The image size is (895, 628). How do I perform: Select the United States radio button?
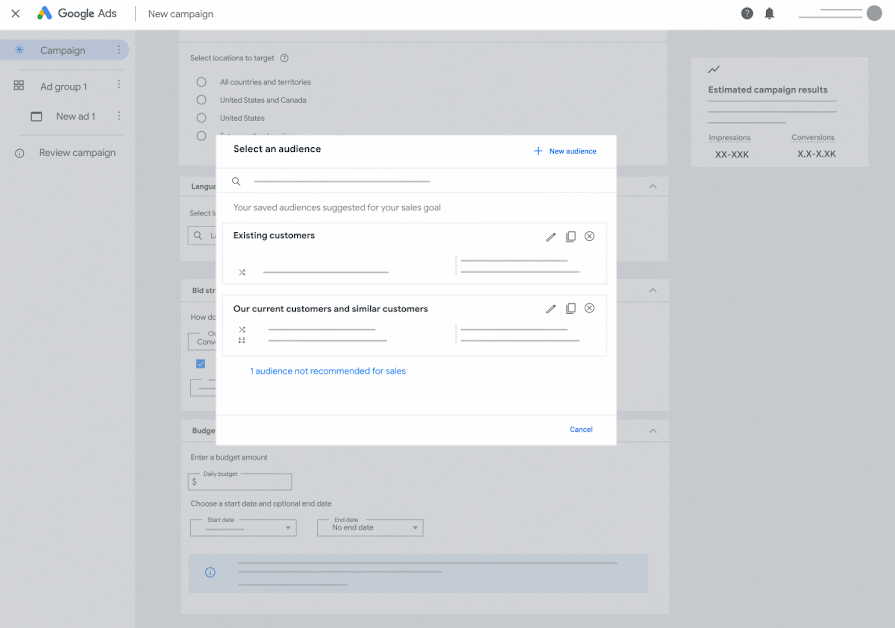[201, 118]
